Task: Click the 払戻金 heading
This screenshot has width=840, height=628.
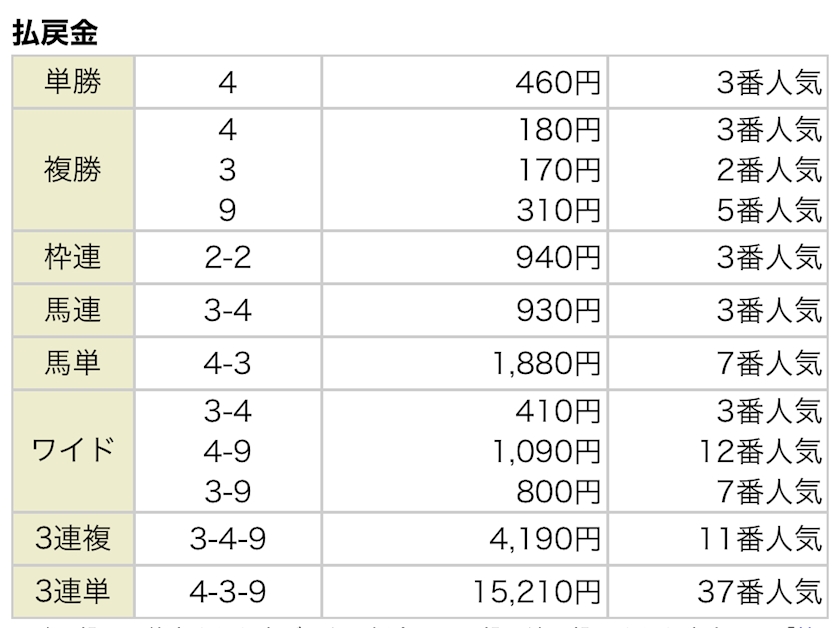Action: pos(55,33)
